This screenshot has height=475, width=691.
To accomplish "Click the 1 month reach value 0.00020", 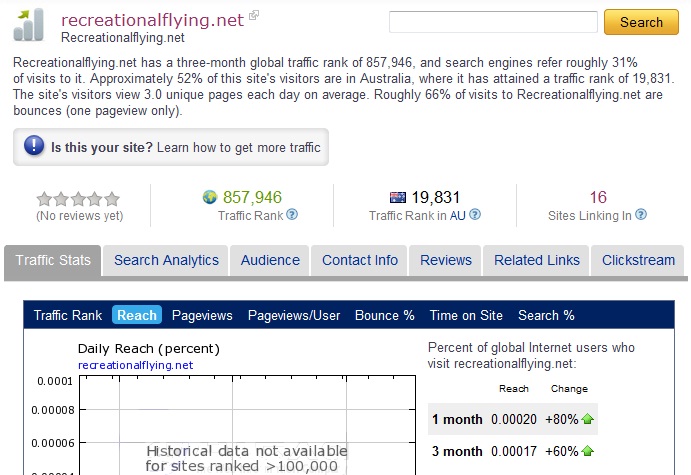I will tap(514, 419).
